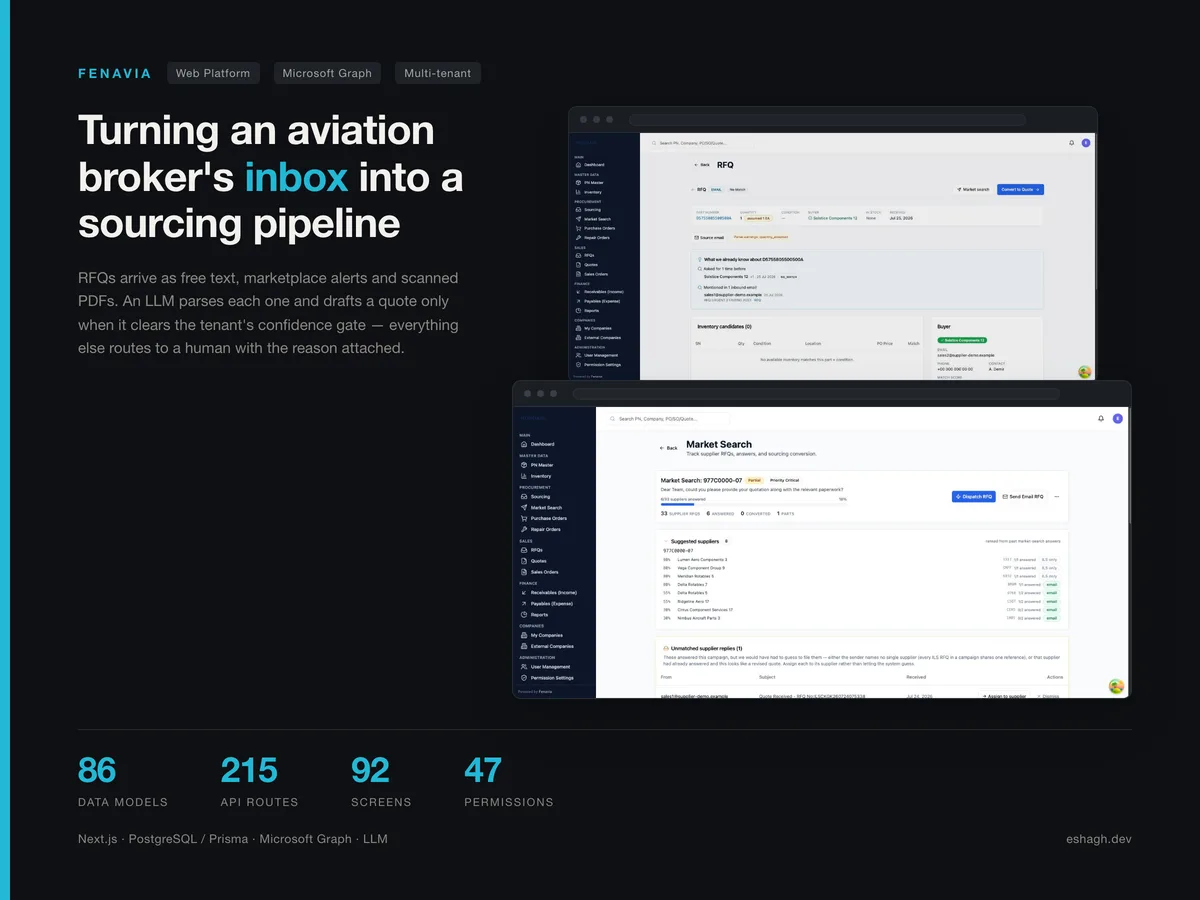1200x900 pixels.
Task: Click eshagh.dev text in footer
Action: 1099,839
